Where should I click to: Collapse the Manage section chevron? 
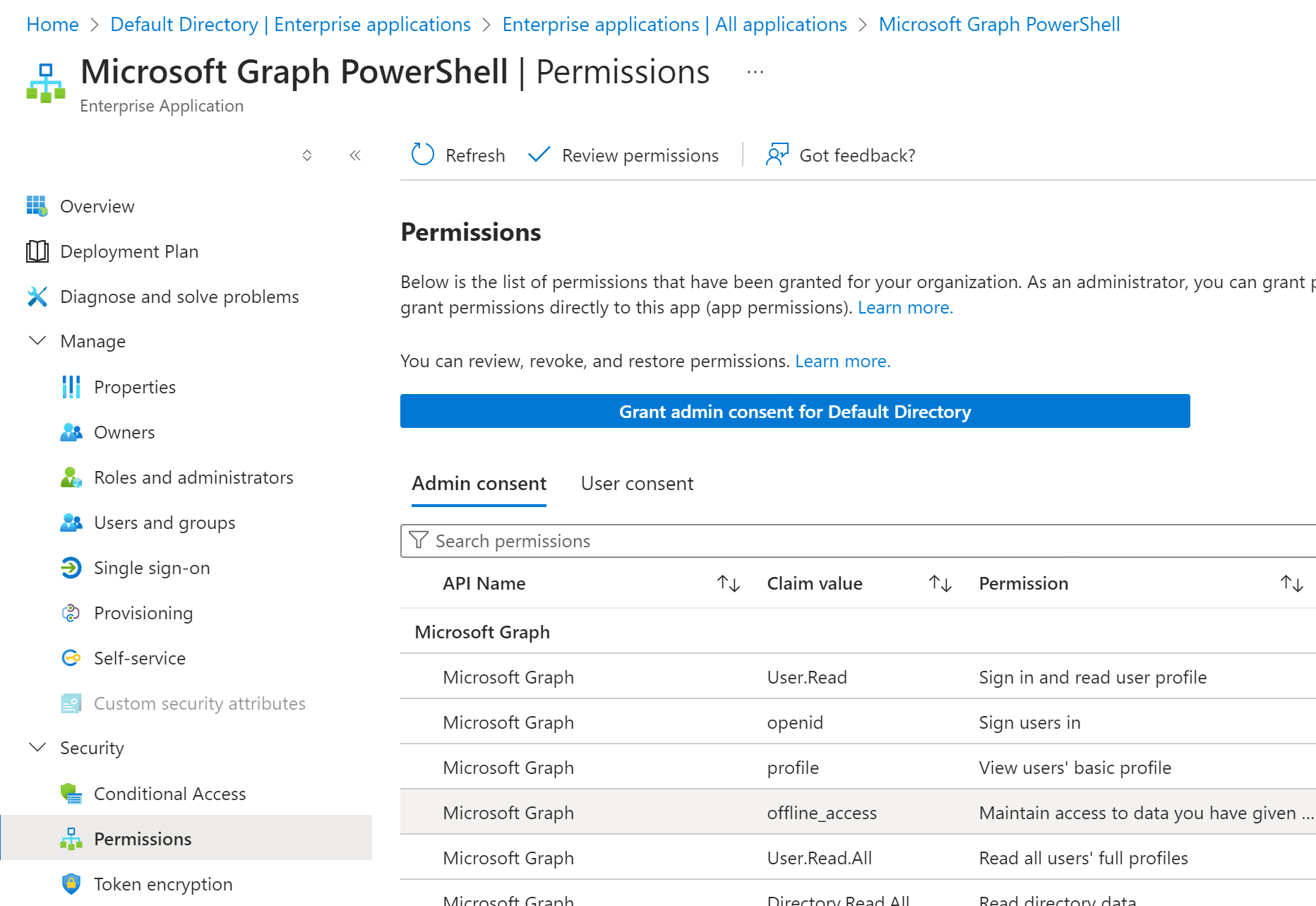pos(37,341)
